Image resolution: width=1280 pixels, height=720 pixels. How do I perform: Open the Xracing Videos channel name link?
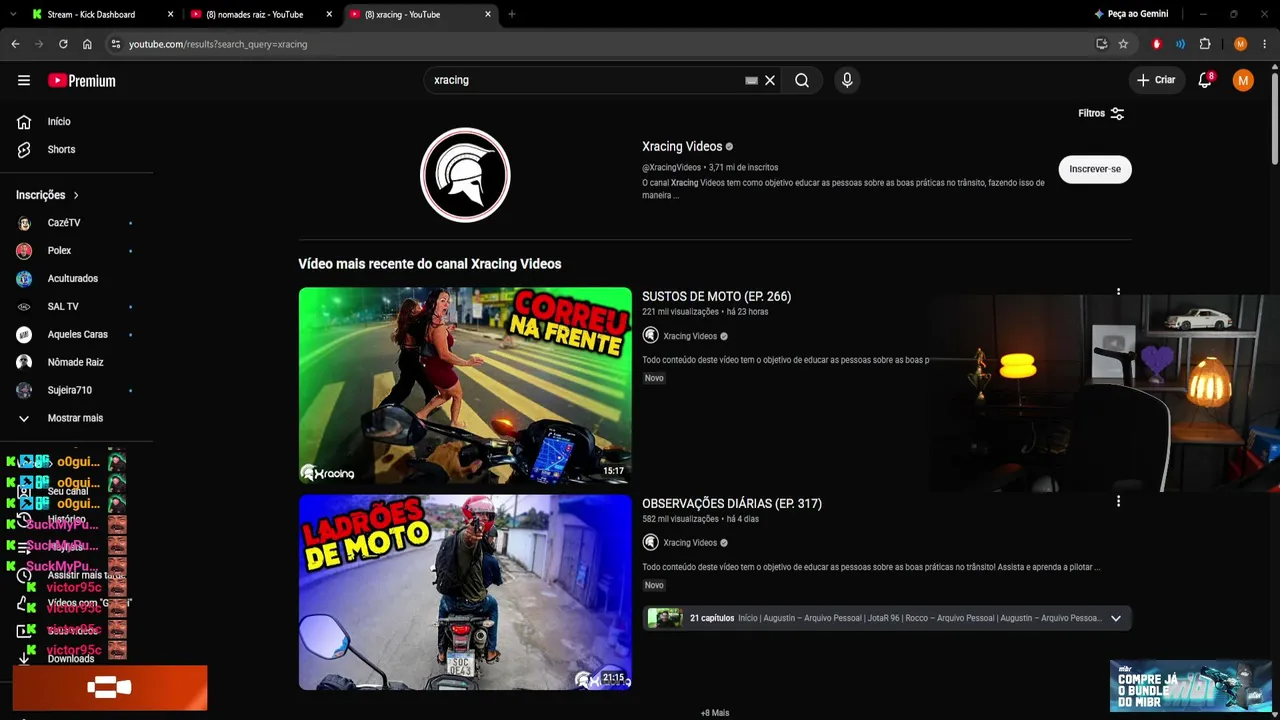click(x=682, y=147)
